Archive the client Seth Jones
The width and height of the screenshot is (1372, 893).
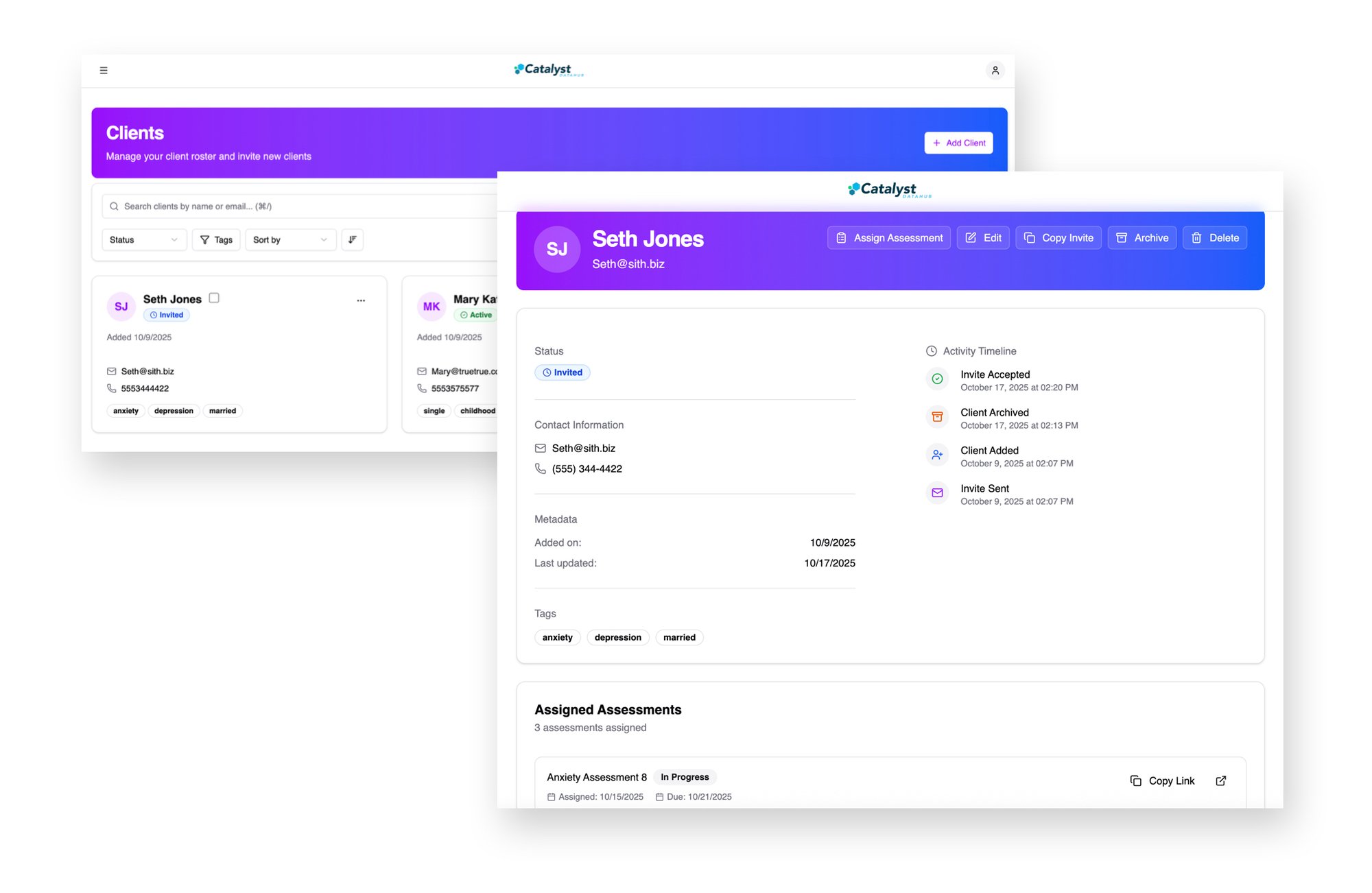[1142, 237]
